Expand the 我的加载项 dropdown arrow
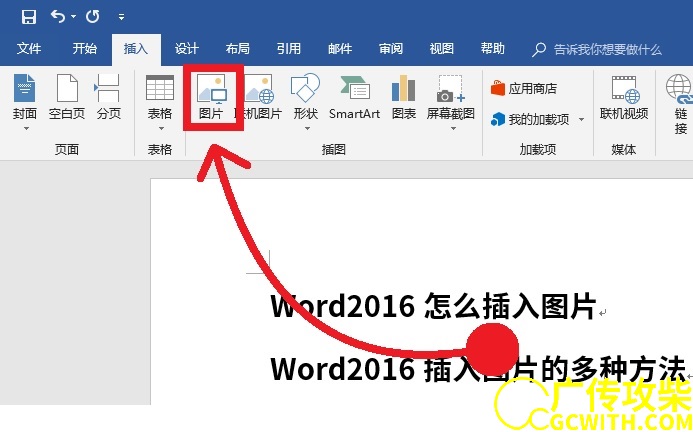 [x=581, y=119]
